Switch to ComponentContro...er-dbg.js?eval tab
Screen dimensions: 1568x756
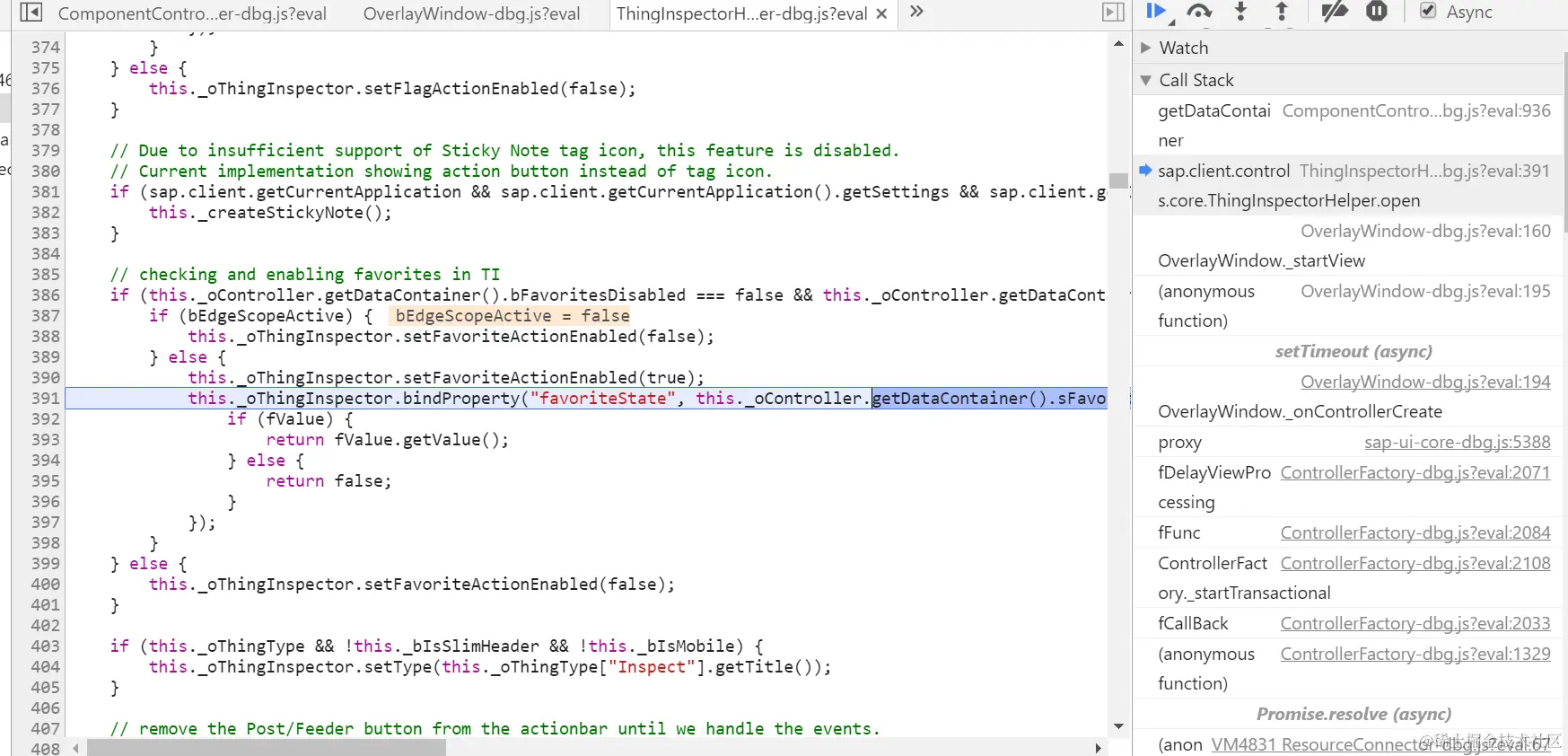pyautogui.click(x=192, y=13)
